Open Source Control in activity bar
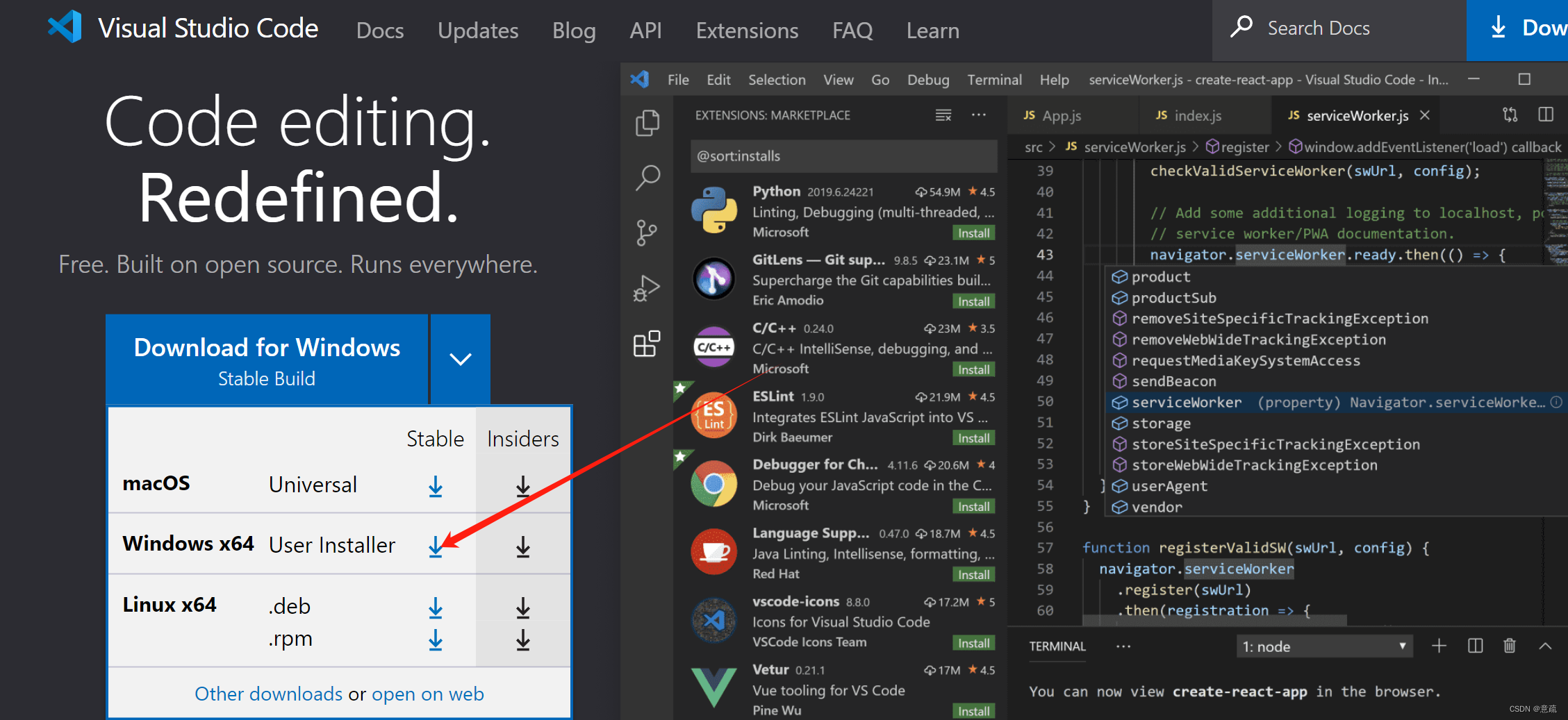 [647, 233]
